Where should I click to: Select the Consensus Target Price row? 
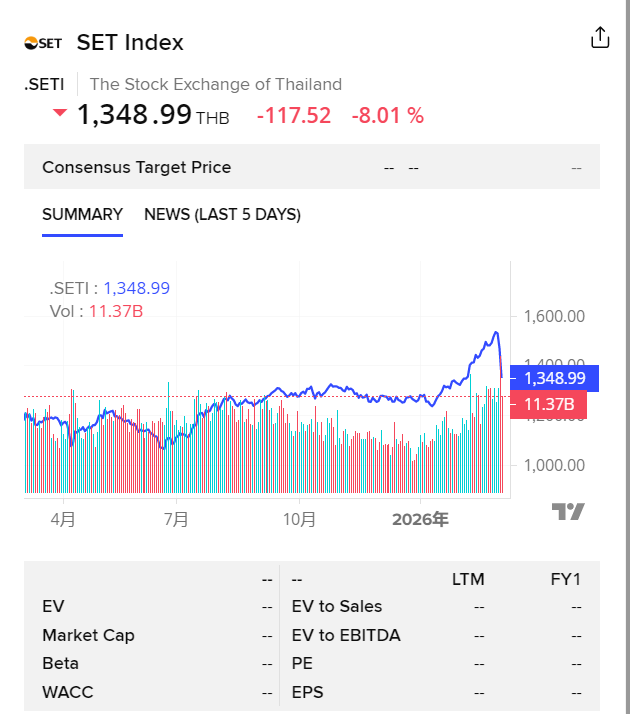[x=136, y=167]
